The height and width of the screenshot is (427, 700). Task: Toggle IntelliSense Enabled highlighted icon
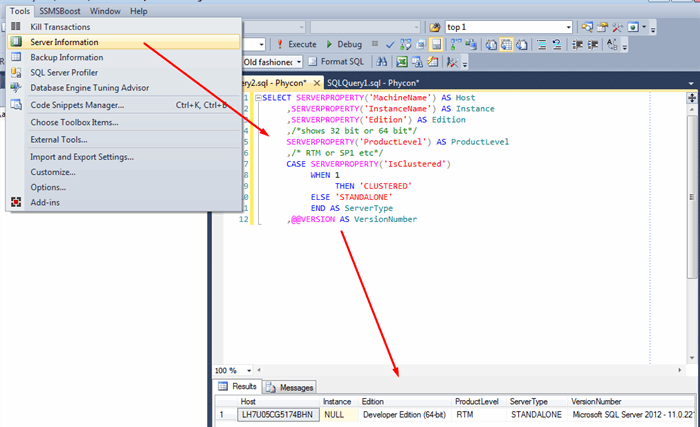[x=436, y=44]
